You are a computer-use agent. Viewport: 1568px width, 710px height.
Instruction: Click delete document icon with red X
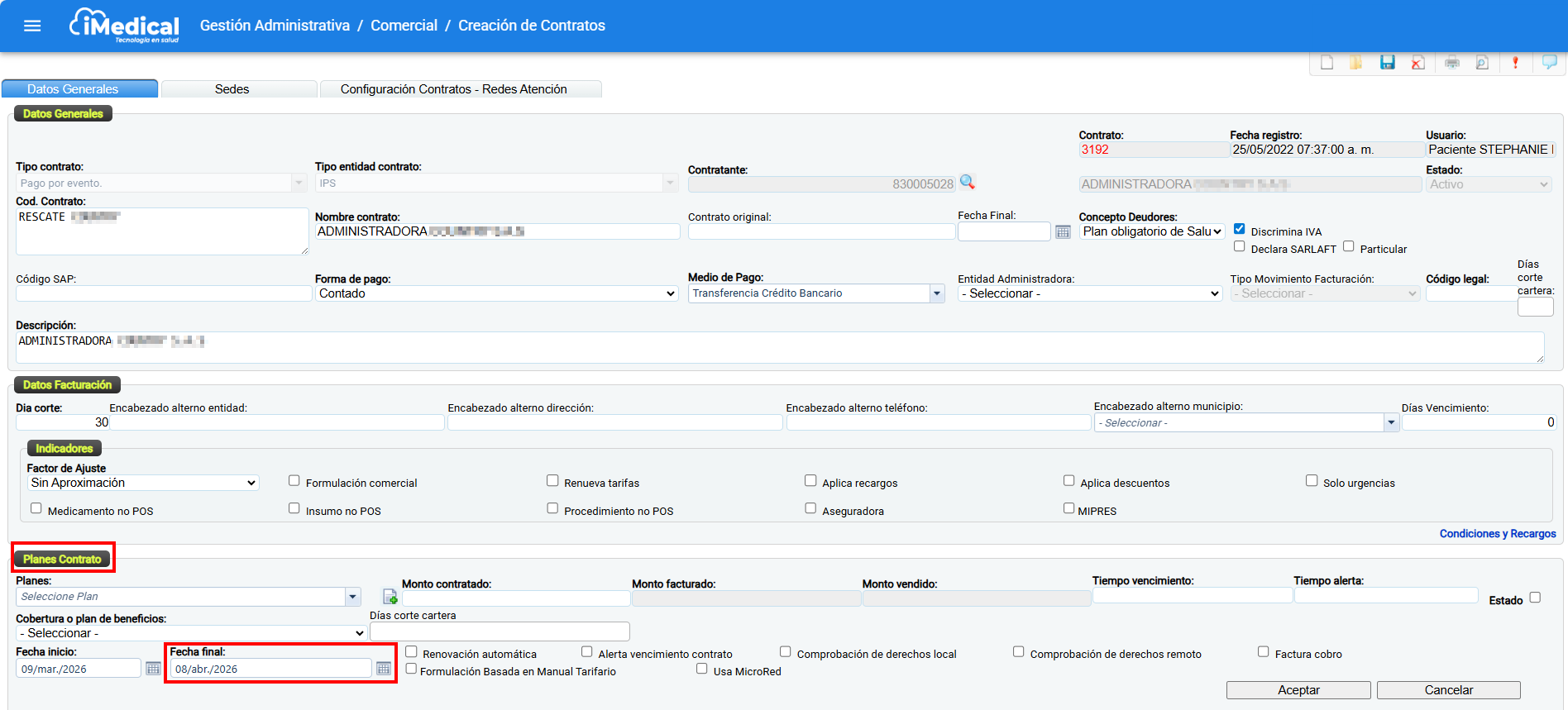click(1417, 63)
